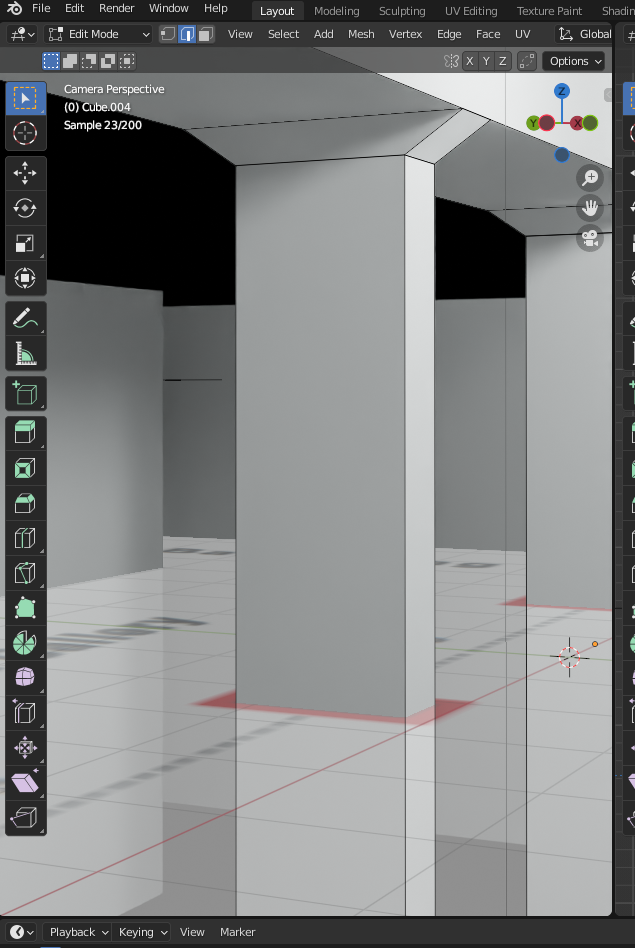Switch to the Modeling workspace tab
This screenshot has height=948, width=635.
tap(337, 11)
